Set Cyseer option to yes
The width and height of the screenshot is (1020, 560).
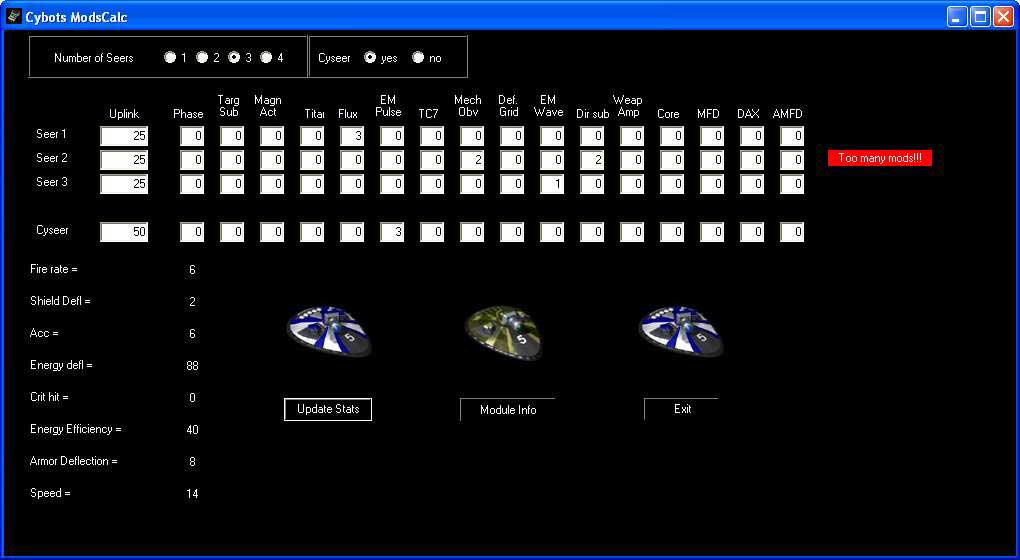click(x=370, y=58)
